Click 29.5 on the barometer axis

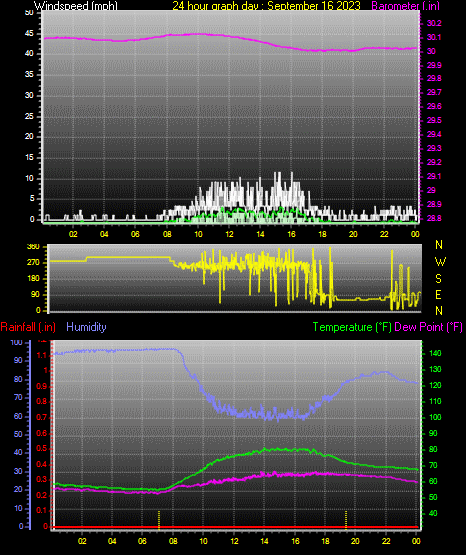(x=434, y=121)
